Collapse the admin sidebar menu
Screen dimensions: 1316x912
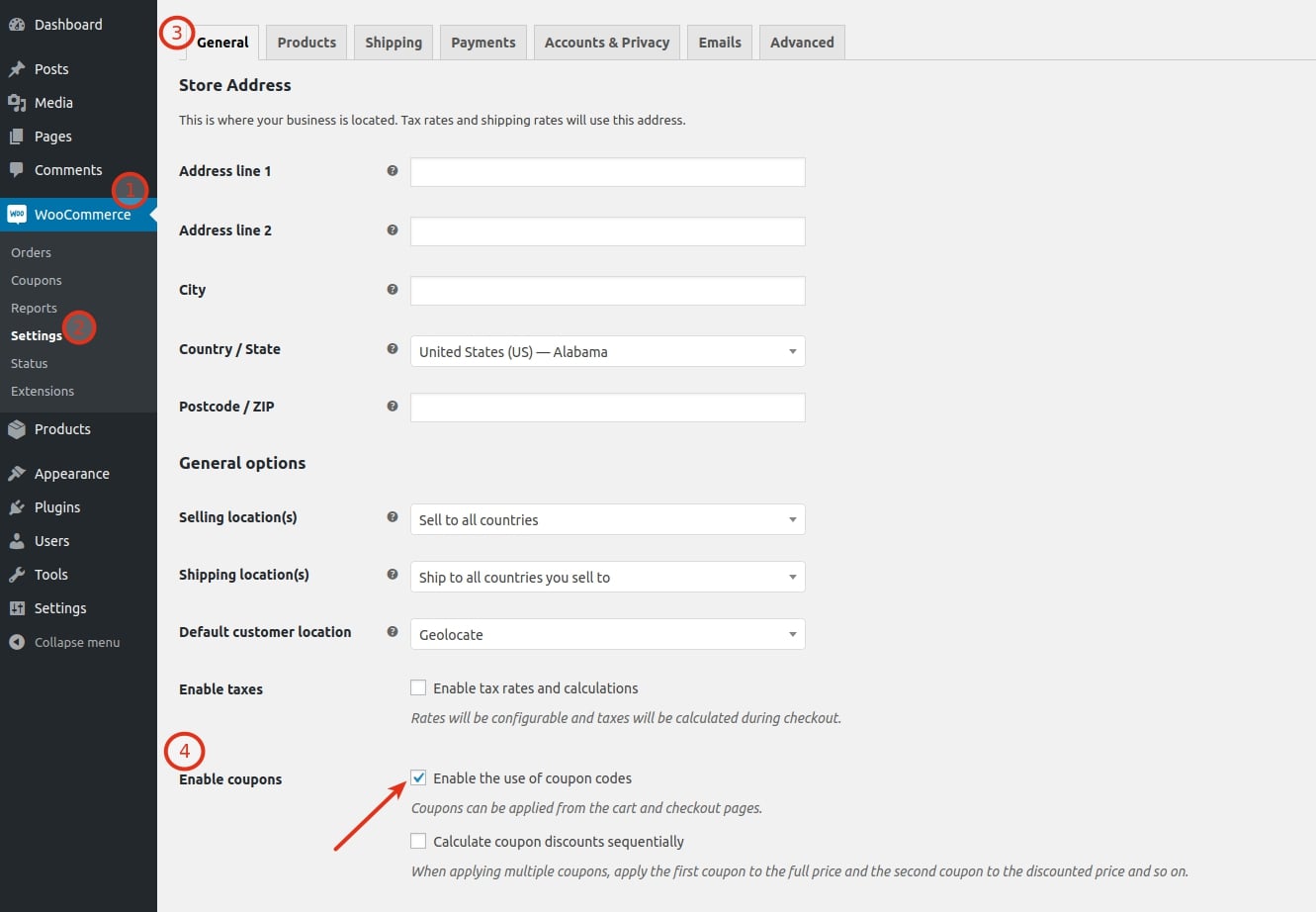76,643
